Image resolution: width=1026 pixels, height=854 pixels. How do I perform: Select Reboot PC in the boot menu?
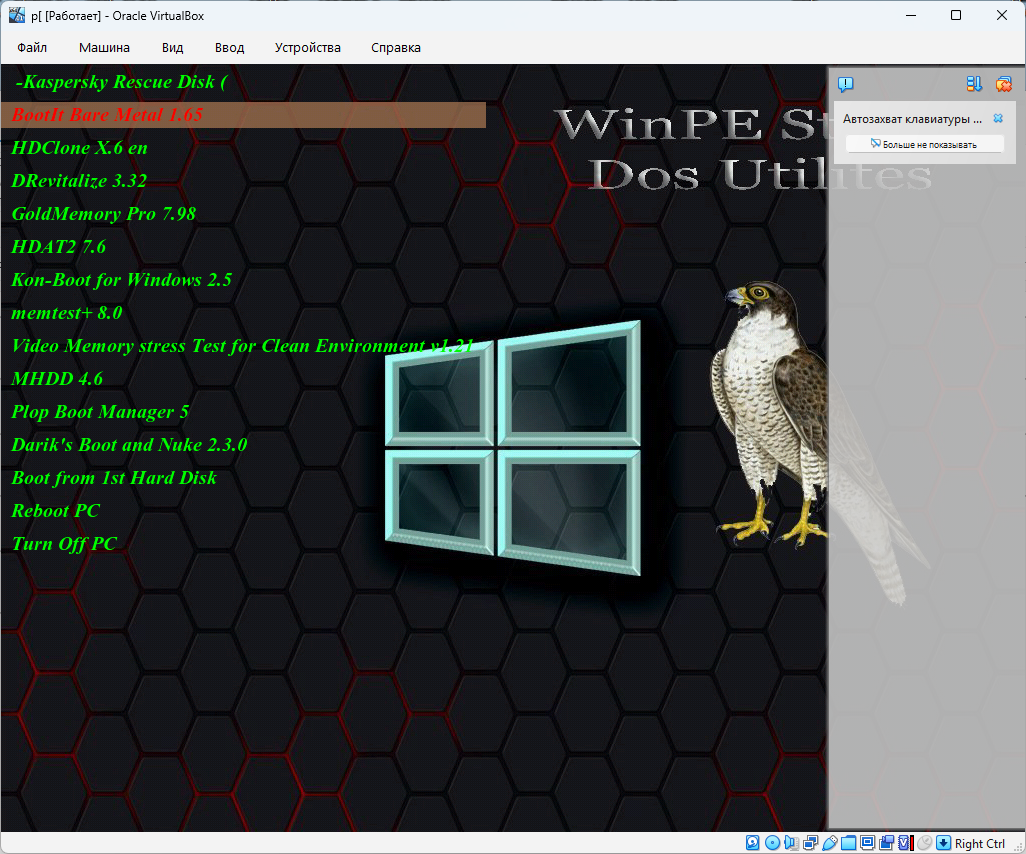click(56, 511)
